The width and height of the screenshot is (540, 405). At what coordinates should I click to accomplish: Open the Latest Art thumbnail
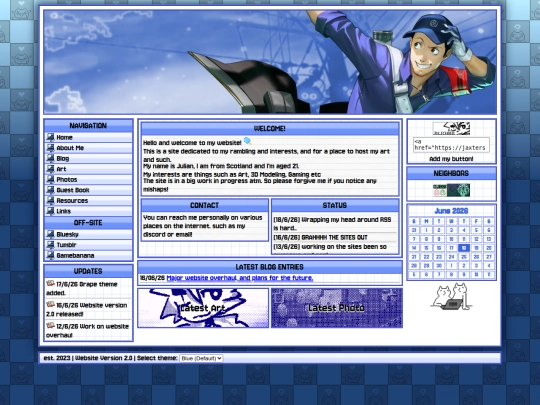tap(203, 308)
